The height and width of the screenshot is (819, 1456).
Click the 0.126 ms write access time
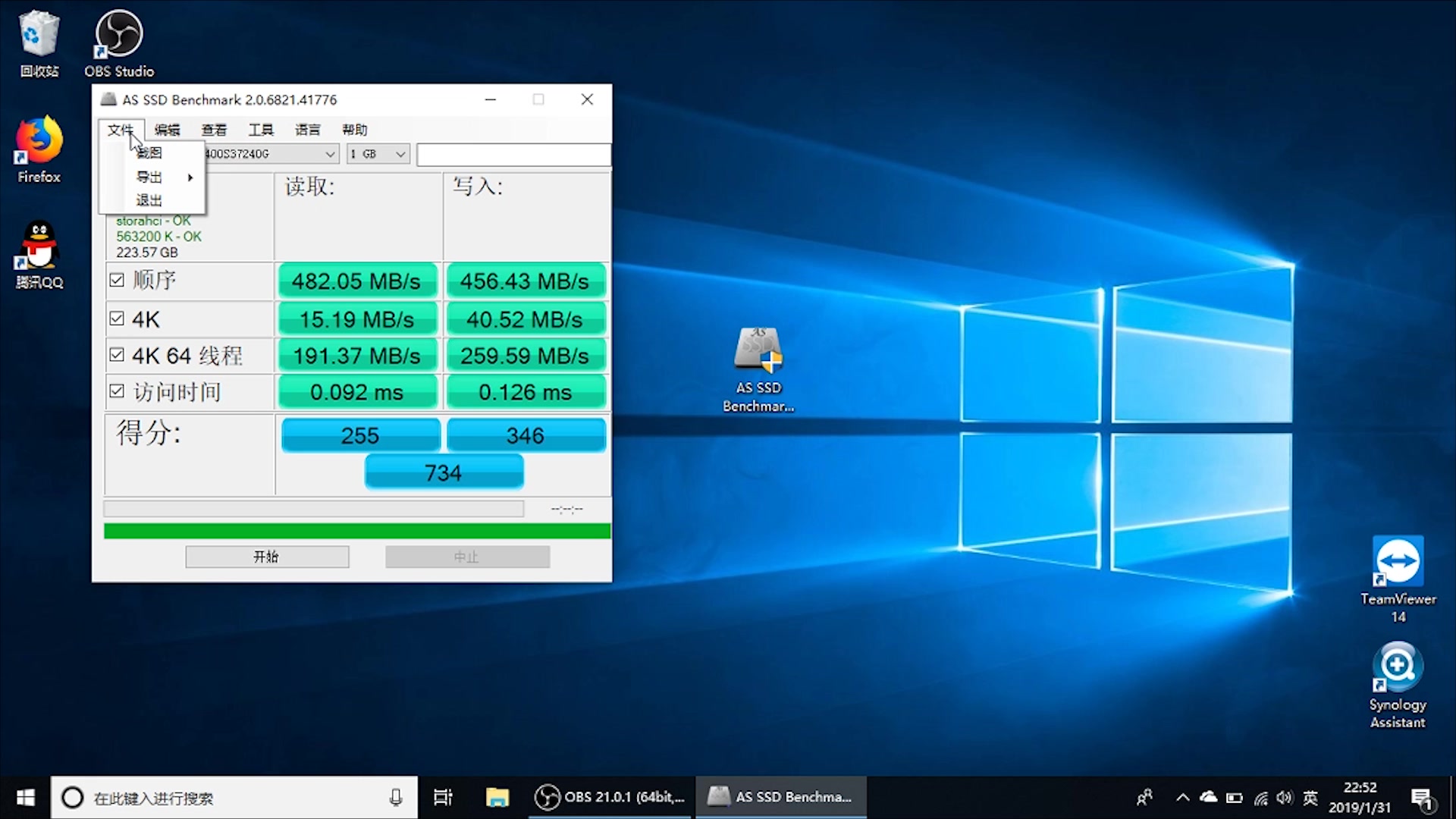click(526, 392)
